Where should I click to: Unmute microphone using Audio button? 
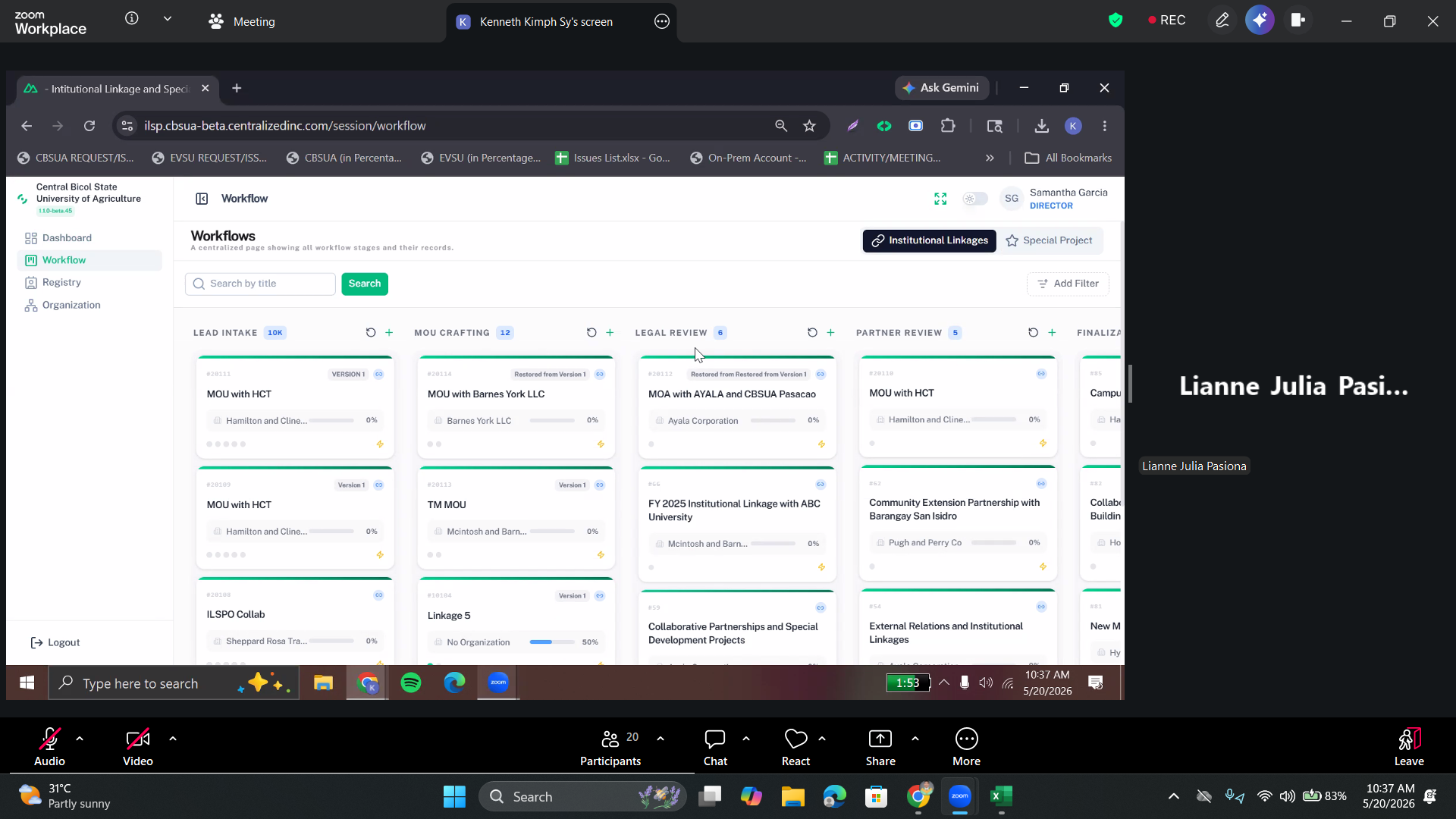click(49, 748)
